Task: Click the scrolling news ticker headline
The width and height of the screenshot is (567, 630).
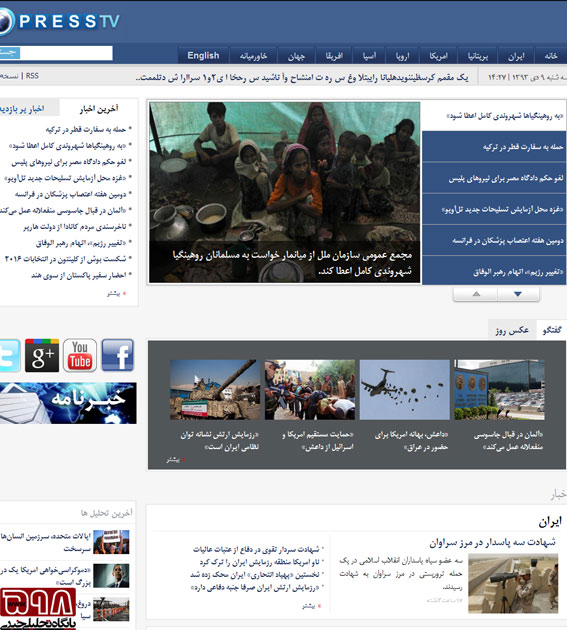Action: pos(302,78)
